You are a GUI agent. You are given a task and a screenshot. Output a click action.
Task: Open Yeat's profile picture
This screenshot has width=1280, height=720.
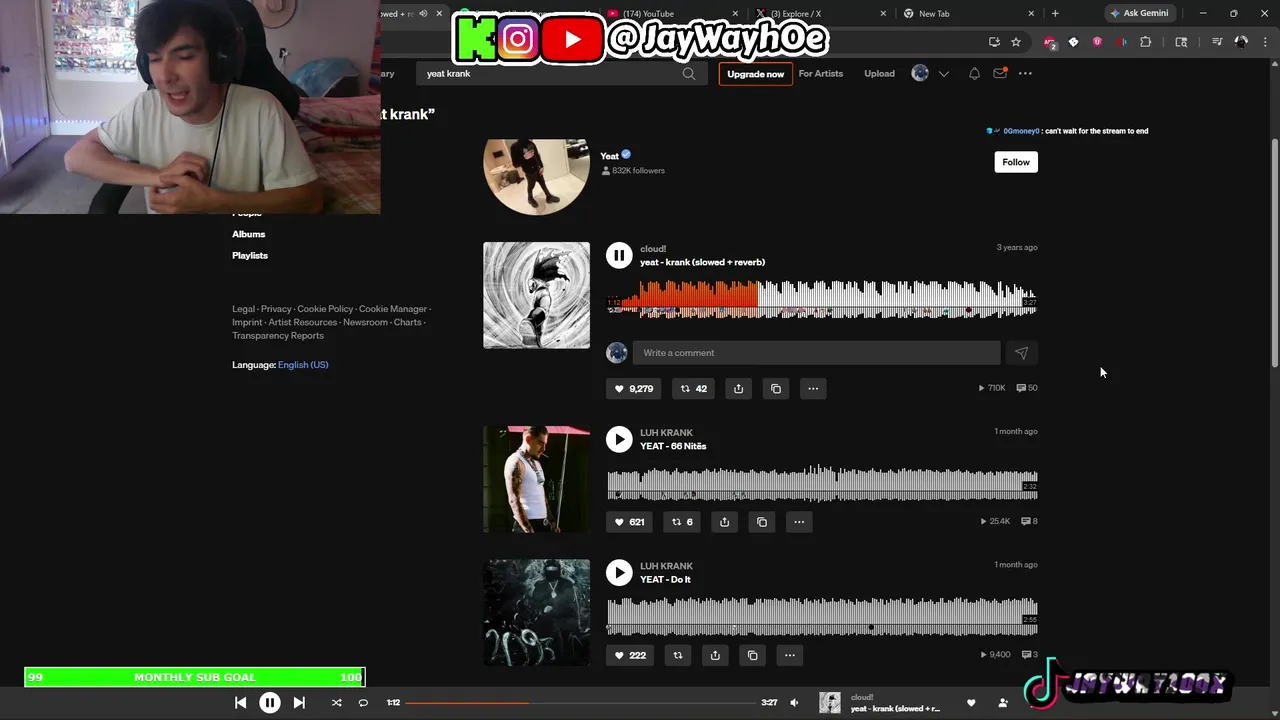pyautogui.click(x=536, y=176)
